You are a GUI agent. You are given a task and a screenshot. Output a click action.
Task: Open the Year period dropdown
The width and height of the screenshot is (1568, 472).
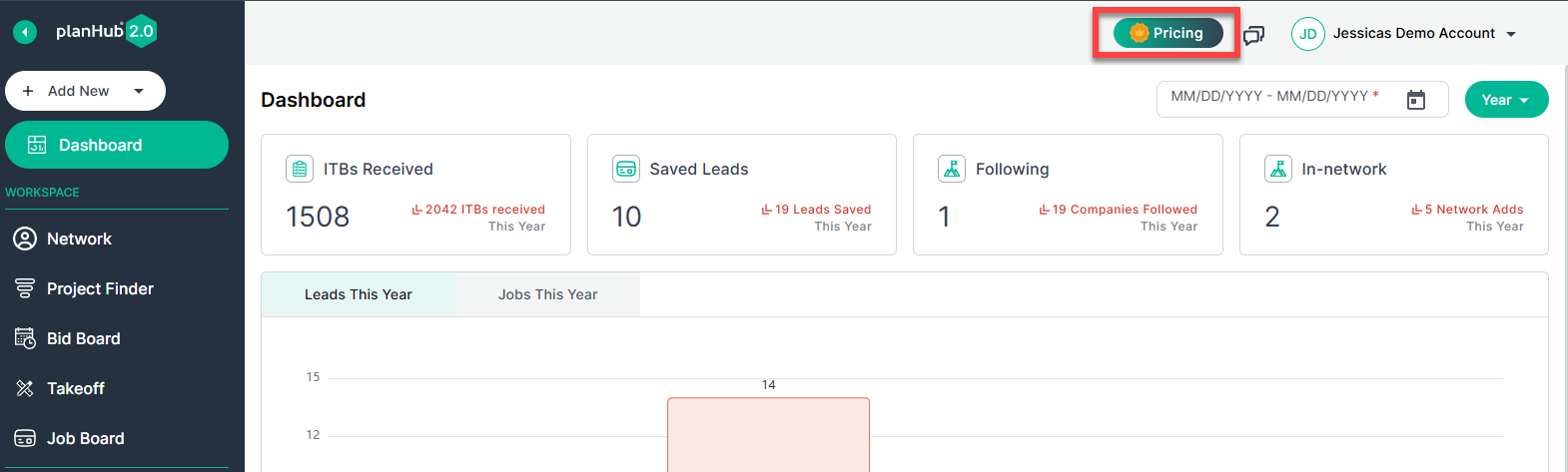click(1506, 100)
